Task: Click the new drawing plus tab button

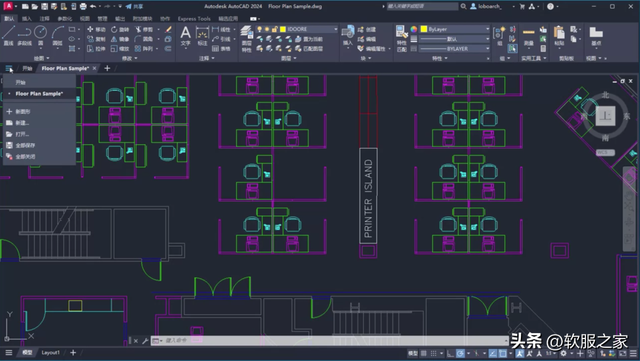Action: (107, 68)
